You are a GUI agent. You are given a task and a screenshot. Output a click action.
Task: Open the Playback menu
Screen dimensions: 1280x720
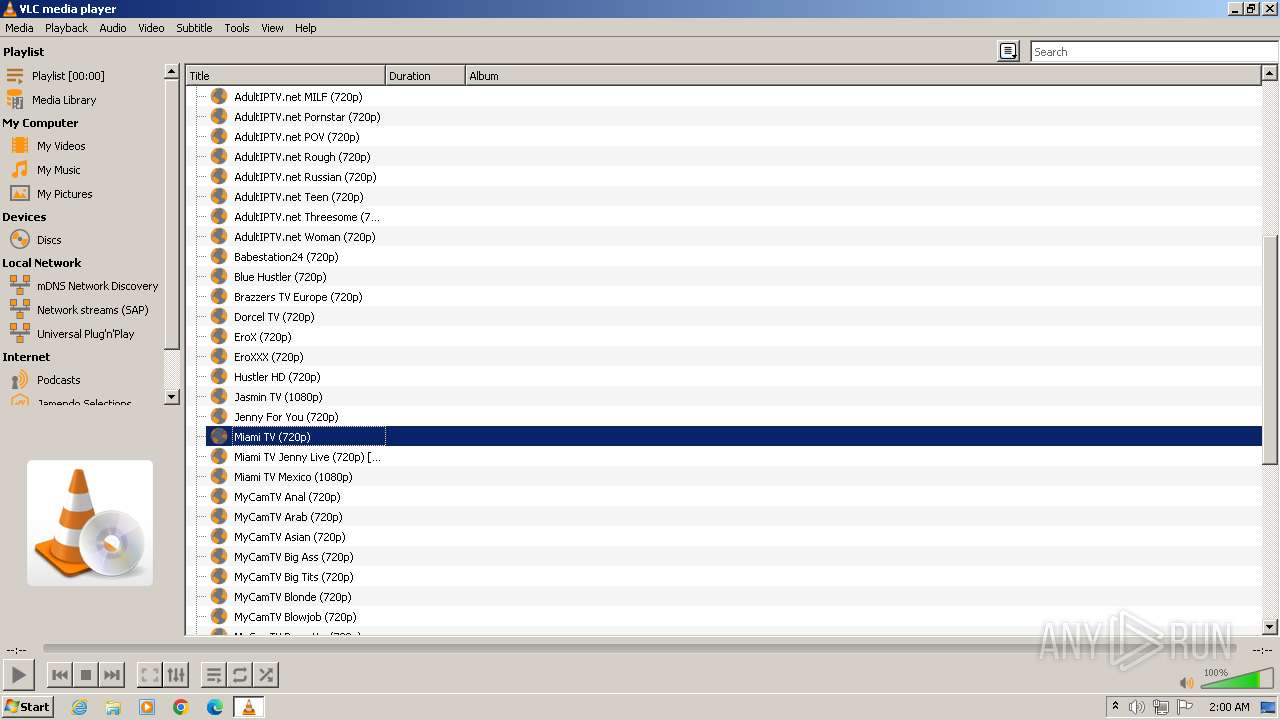66,28
